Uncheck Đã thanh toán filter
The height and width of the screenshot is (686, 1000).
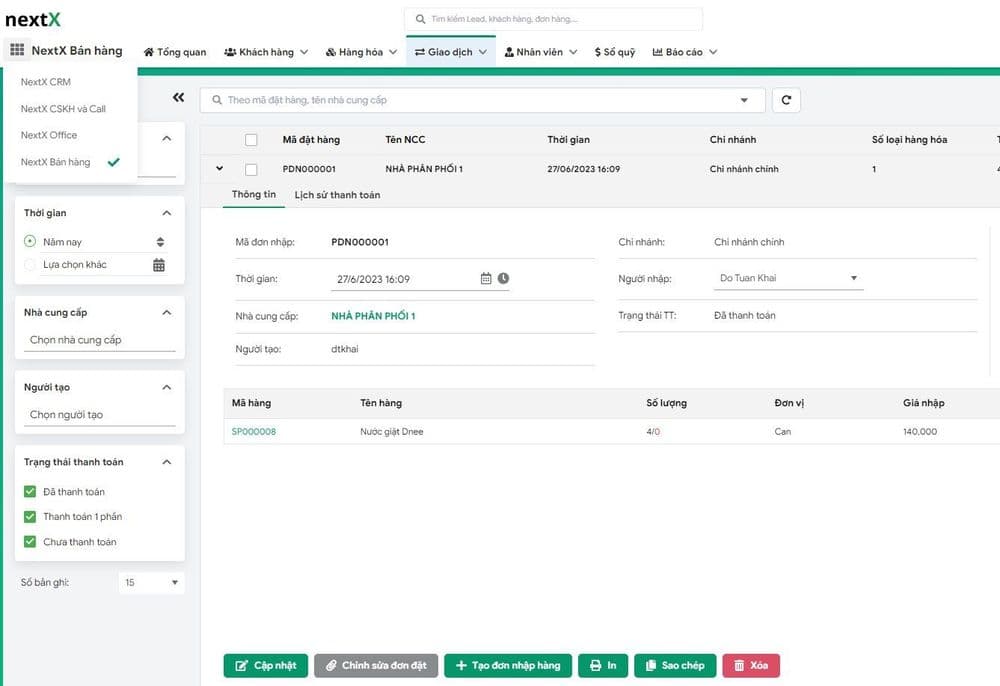[x=30, y=492]
